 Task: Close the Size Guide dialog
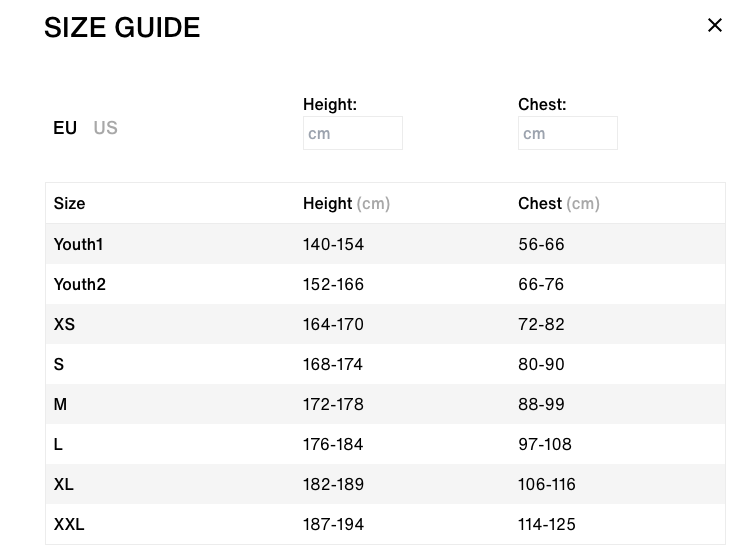click(x=714, y=25)
